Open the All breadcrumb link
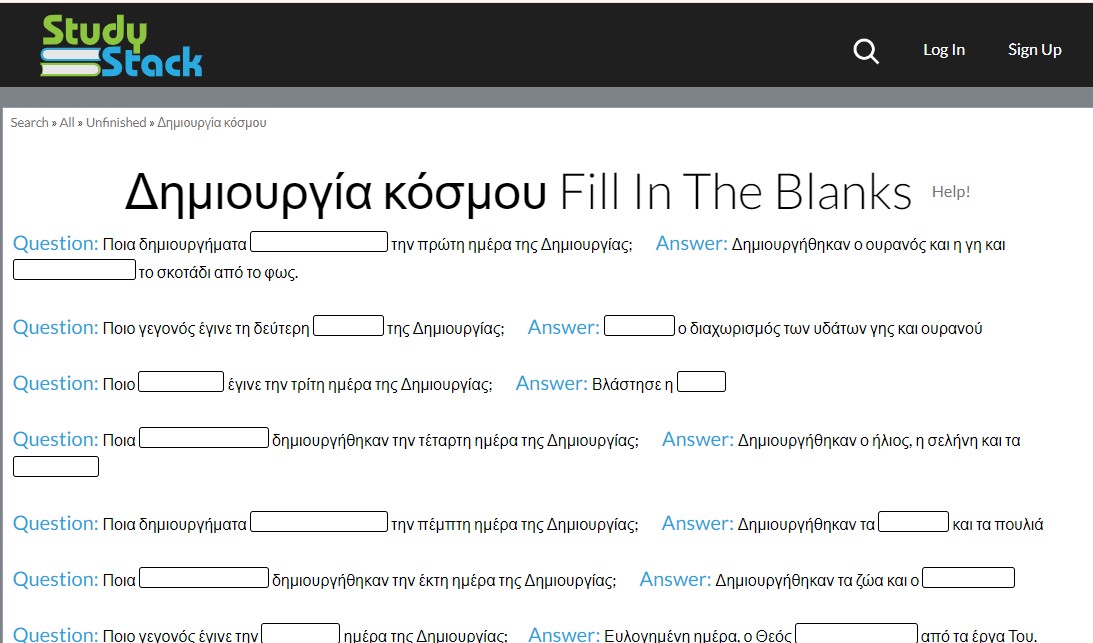This screenshot has height=643, width=1093. coord(67,123)
